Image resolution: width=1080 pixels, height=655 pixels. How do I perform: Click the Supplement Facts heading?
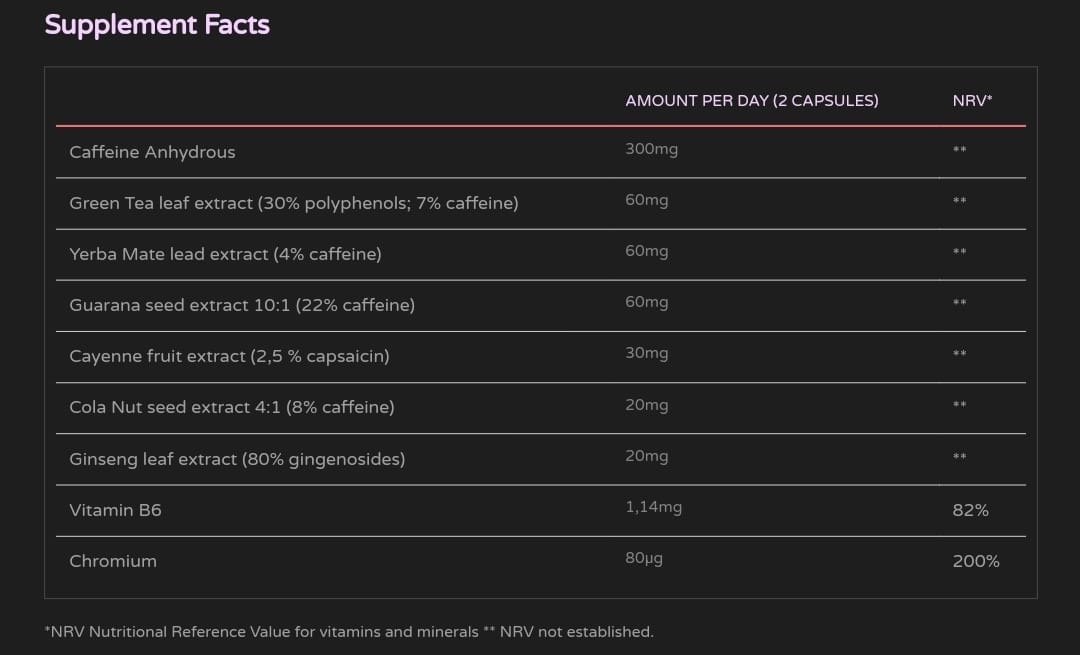pos(157,25)
